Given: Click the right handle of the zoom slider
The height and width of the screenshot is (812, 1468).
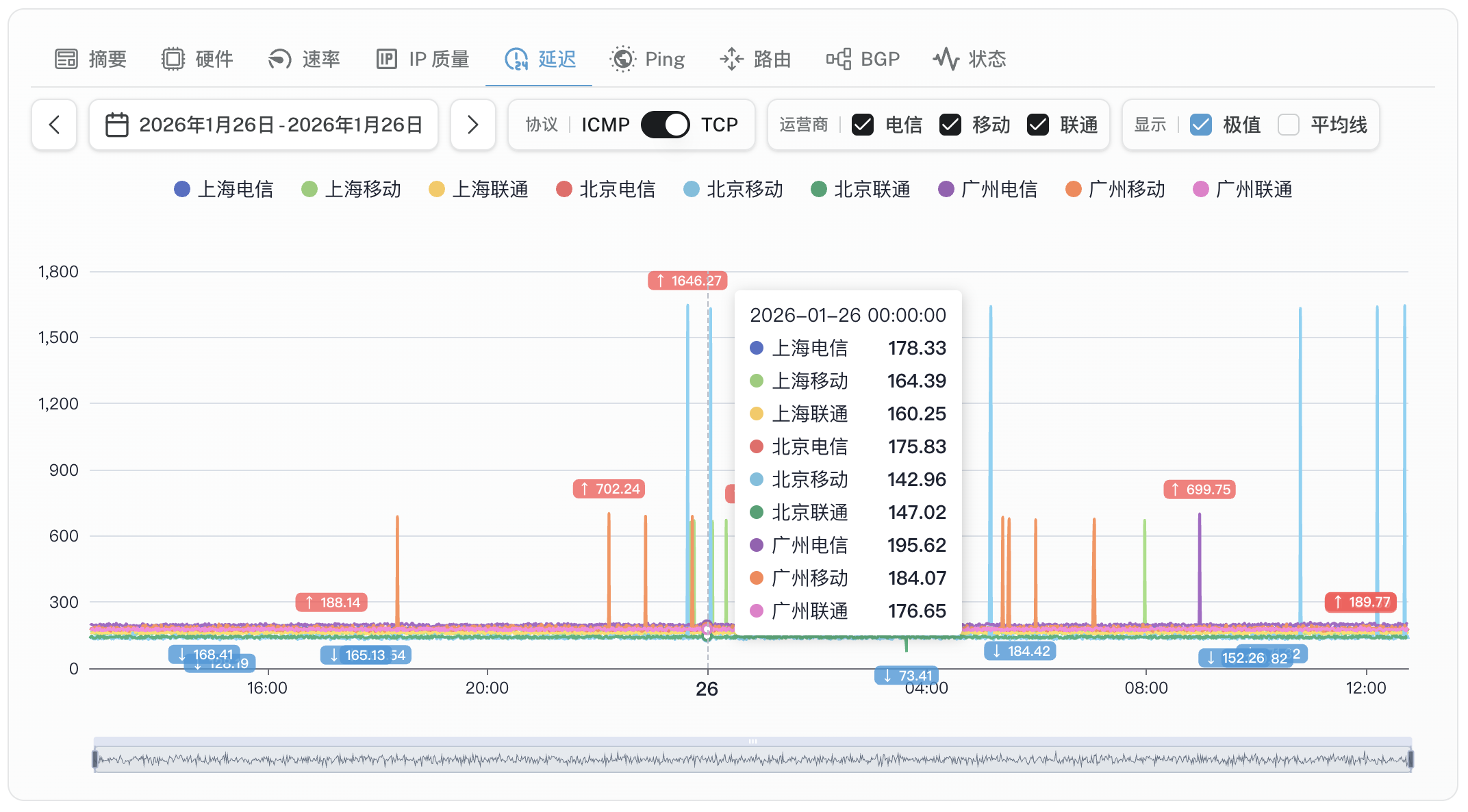Looking at the screenshot, I should [1410, 759].
